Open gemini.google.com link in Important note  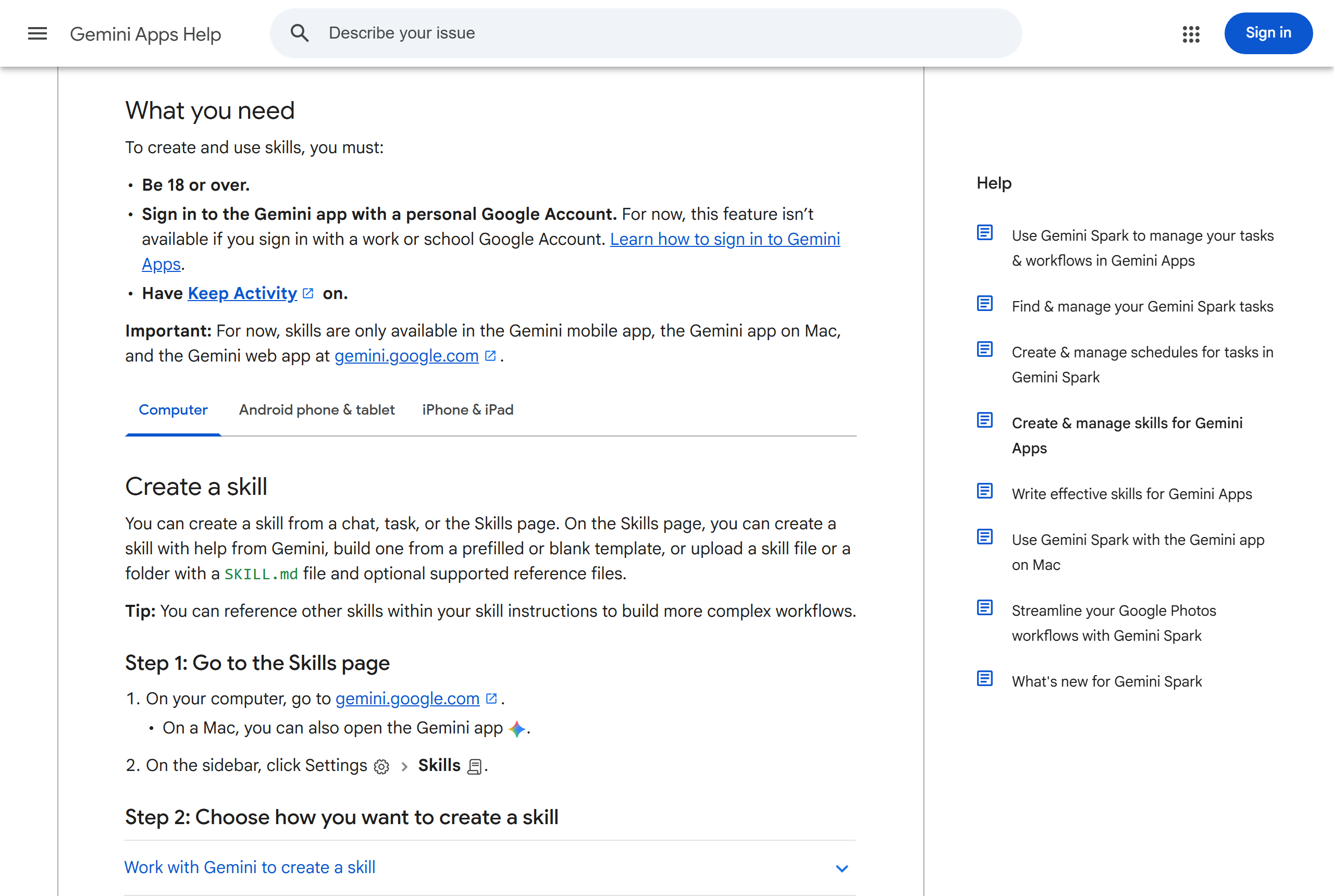pos(406,356)
